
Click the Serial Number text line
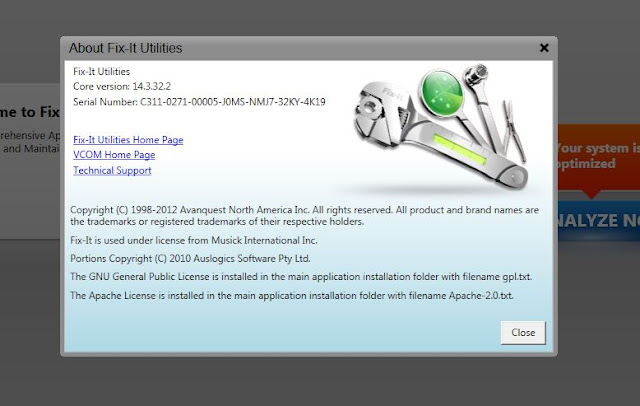(x=199, y=102)
